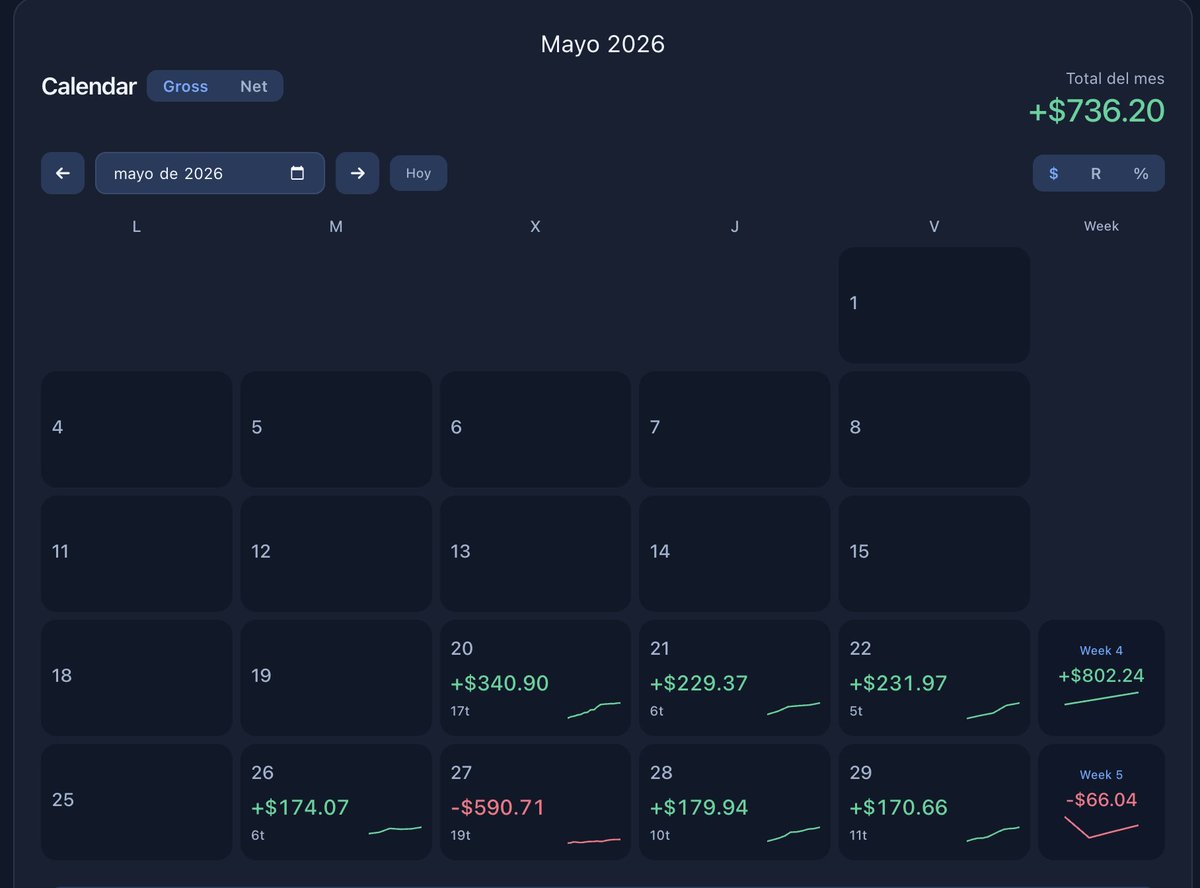Click the '19t' trade count on day 27
Viewport: 1200px width, 888px height.
(x=461, y=835)
